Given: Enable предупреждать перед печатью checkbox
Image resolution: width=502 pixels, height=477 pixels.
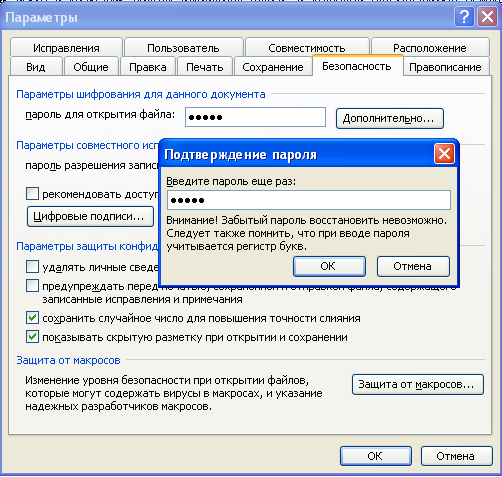Looking at the screenshot, I should [32, 286].
